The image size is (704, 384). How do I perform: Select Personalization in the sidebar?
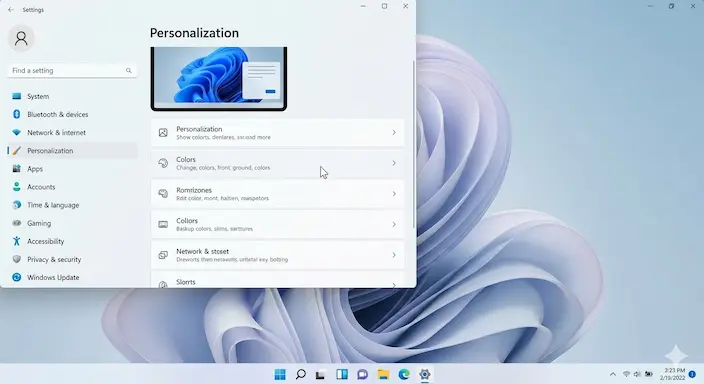(x=72, y=150)
